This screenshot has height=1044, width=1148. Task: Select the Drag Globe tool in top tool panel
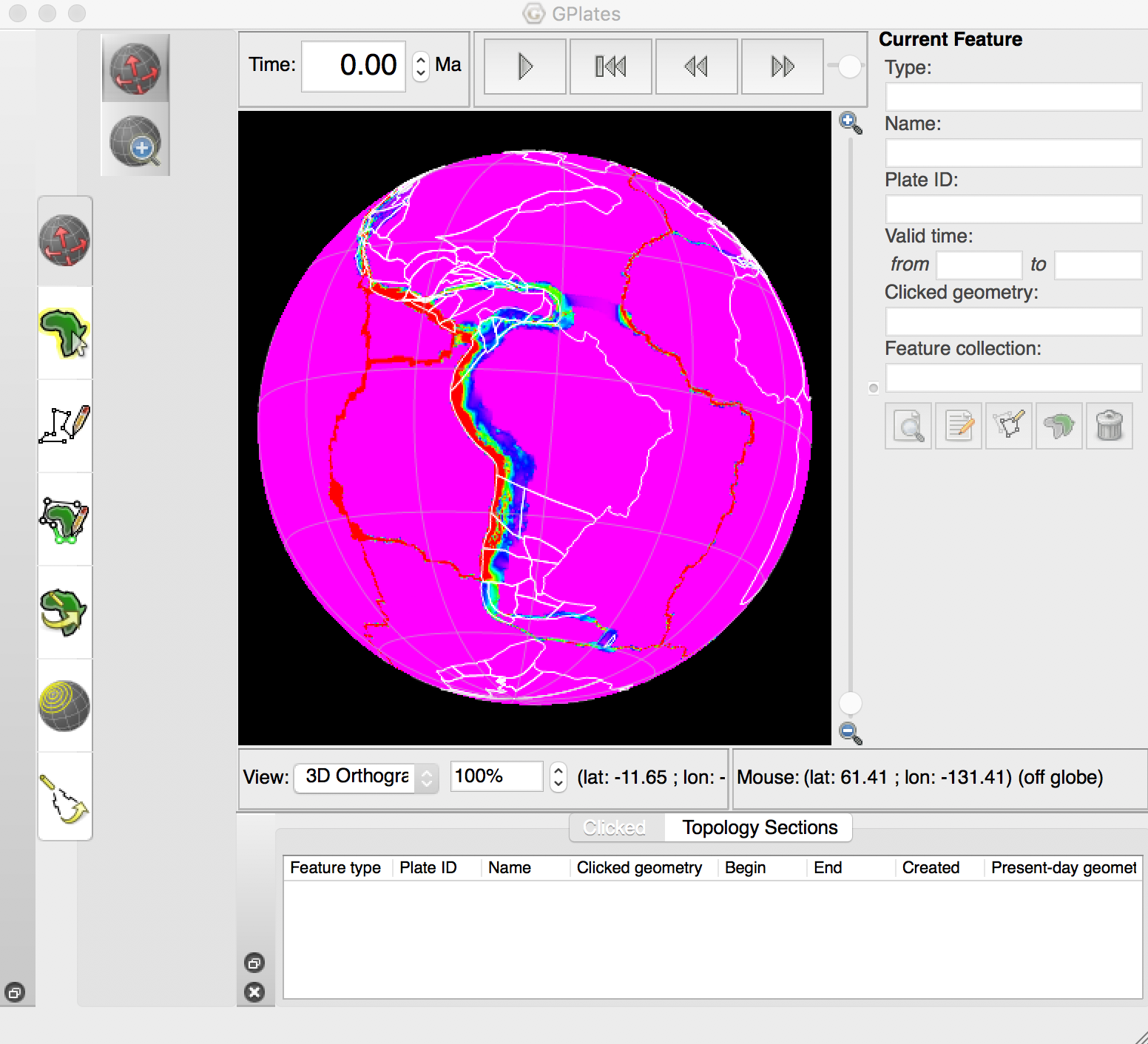coord(135,69)
